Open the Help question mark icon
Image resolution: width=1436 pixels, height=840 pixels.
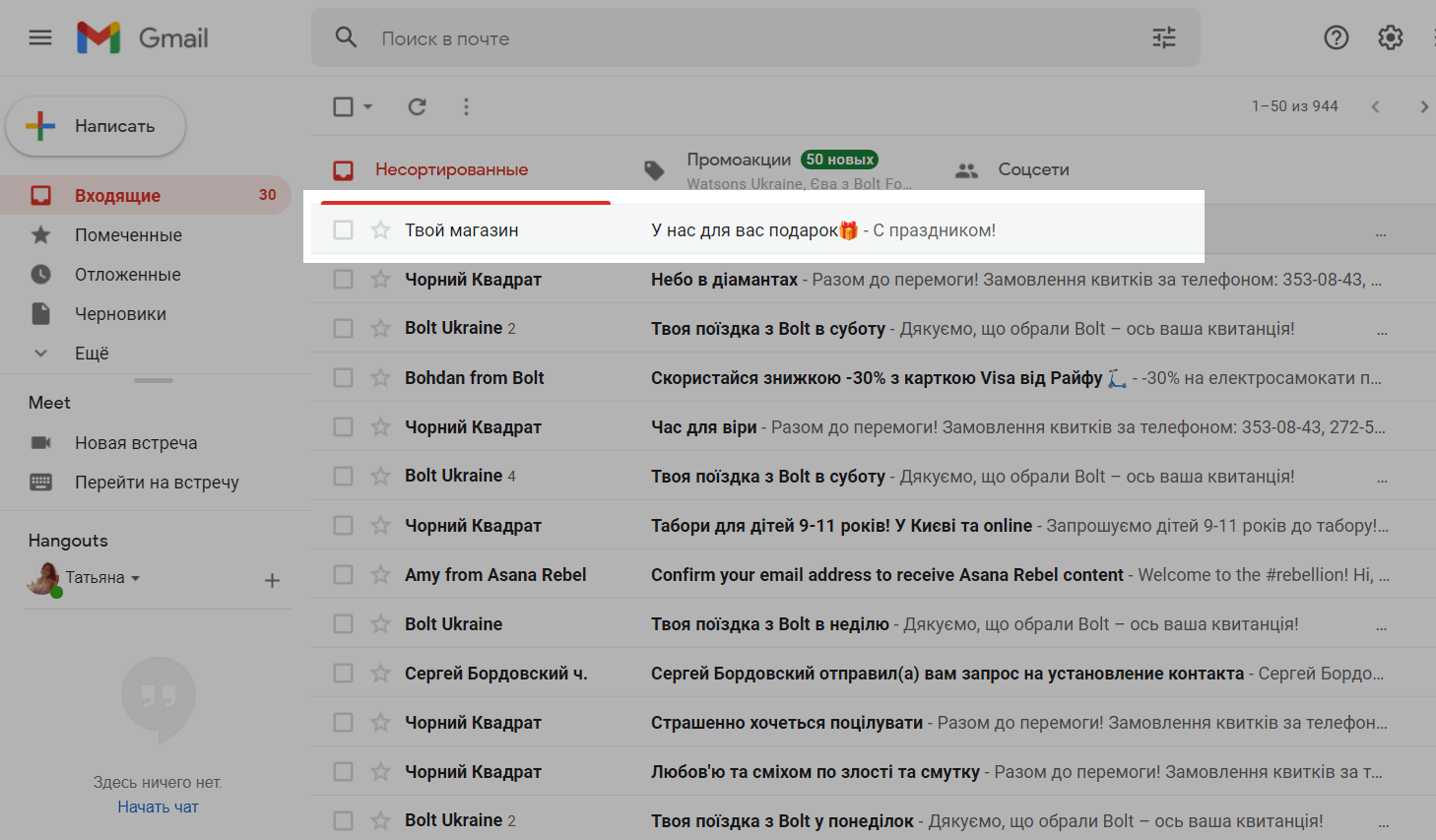(x=1336, y=38)
